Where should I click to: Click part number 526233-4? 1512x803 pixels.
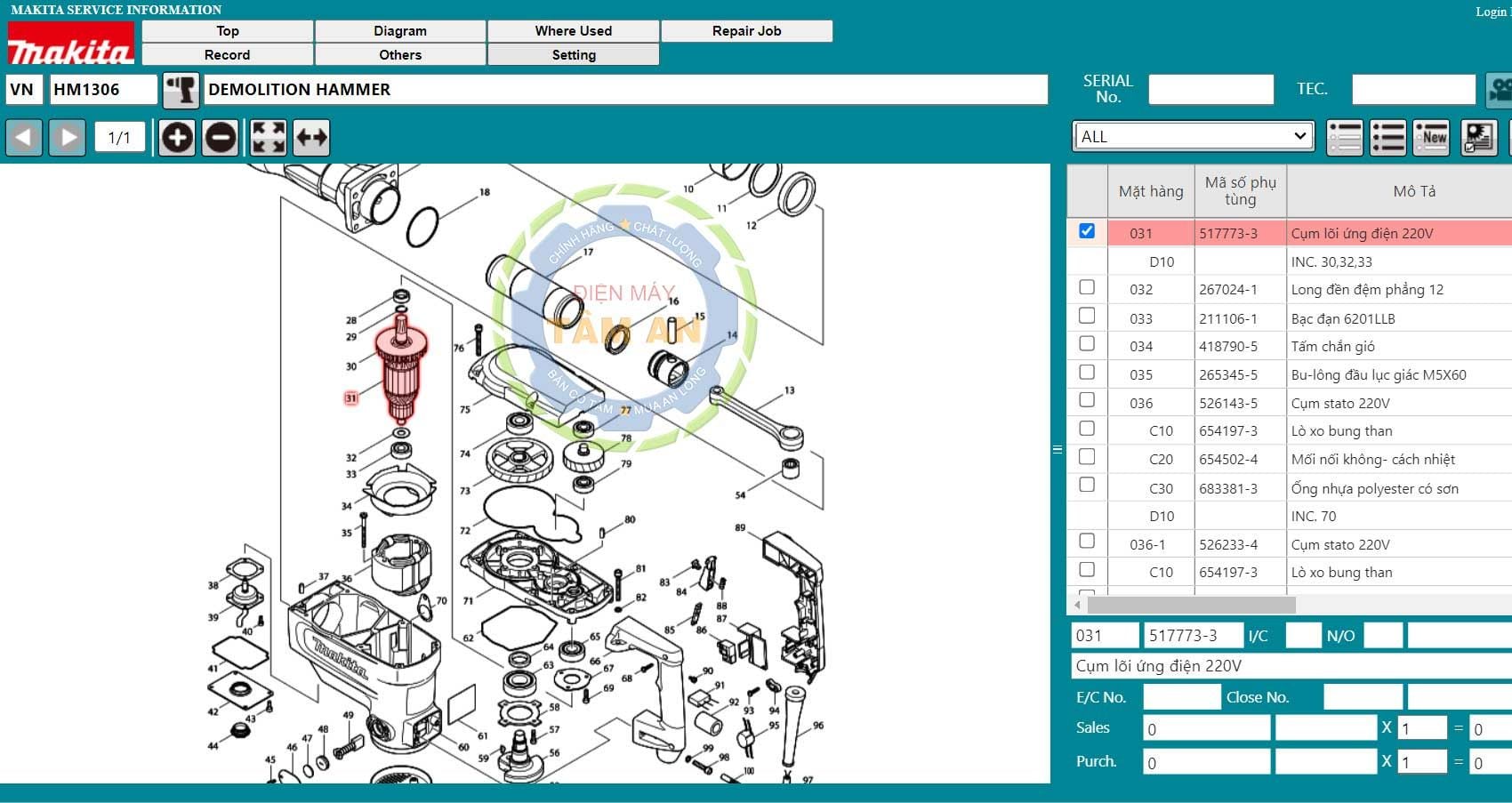[1228, 544]
